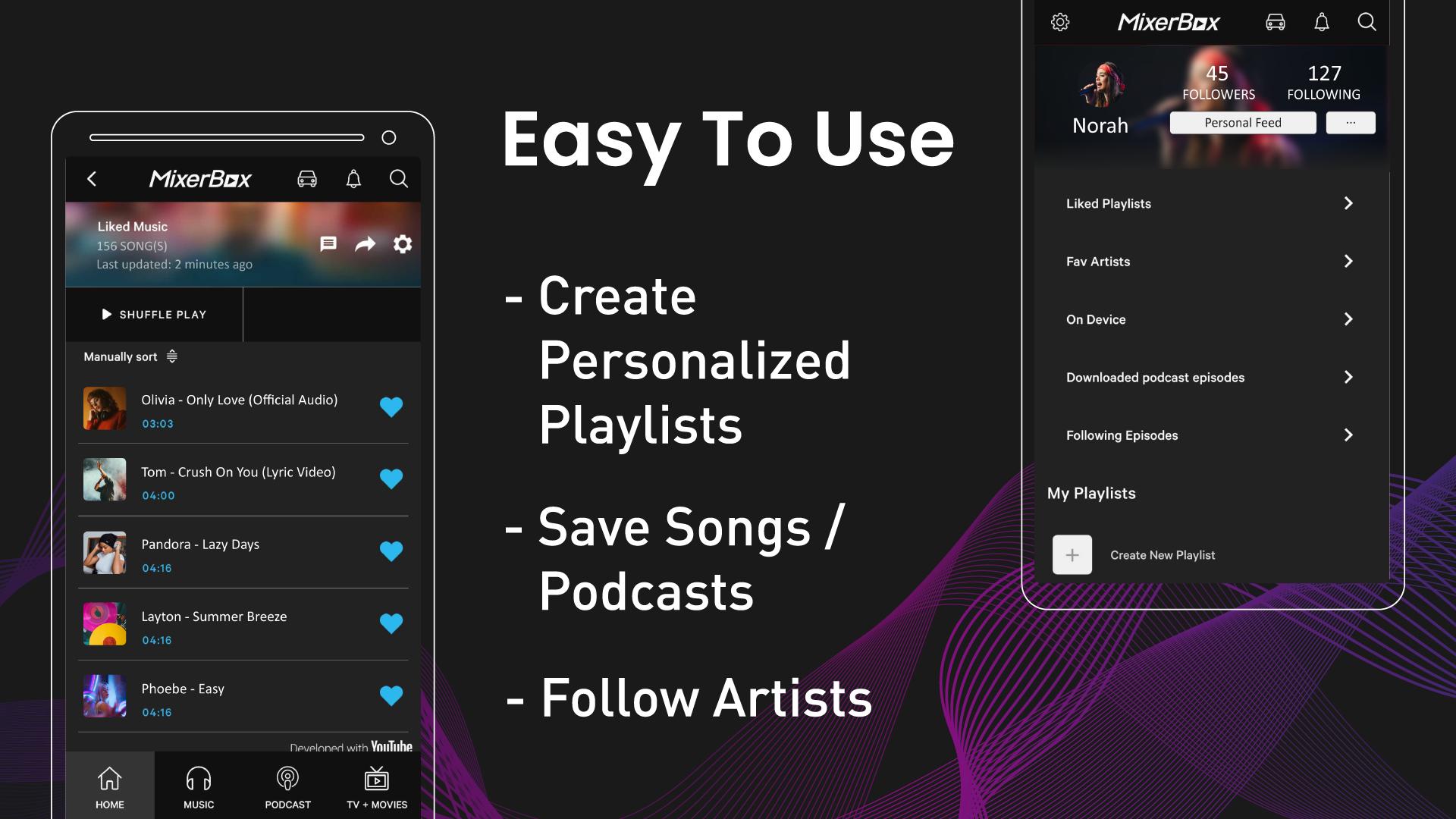The width and height of the screenshot is (1456, 819).
Task: Open the search icon in MixerBox header
Action: (398, 179)
